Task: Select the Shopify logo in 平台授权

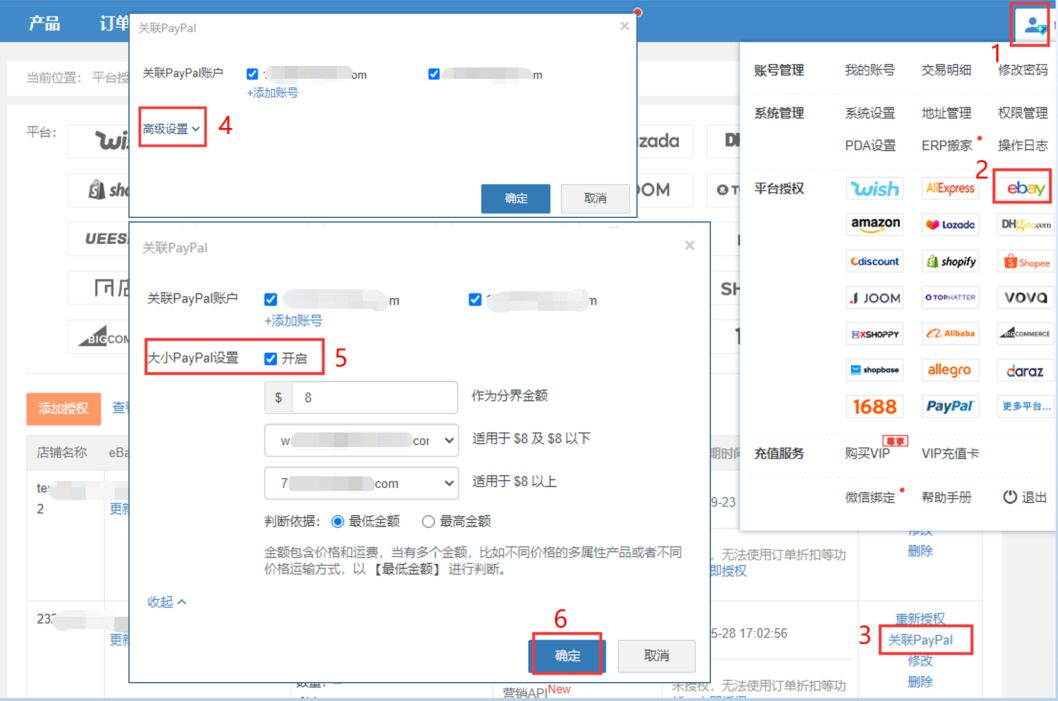Action: (950, 261)
